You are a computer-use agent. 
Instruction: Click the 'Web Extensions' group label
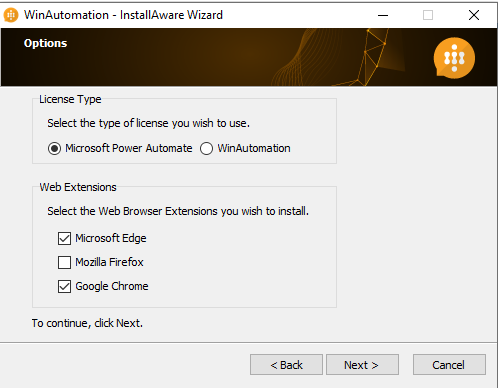tap(78, 187)
